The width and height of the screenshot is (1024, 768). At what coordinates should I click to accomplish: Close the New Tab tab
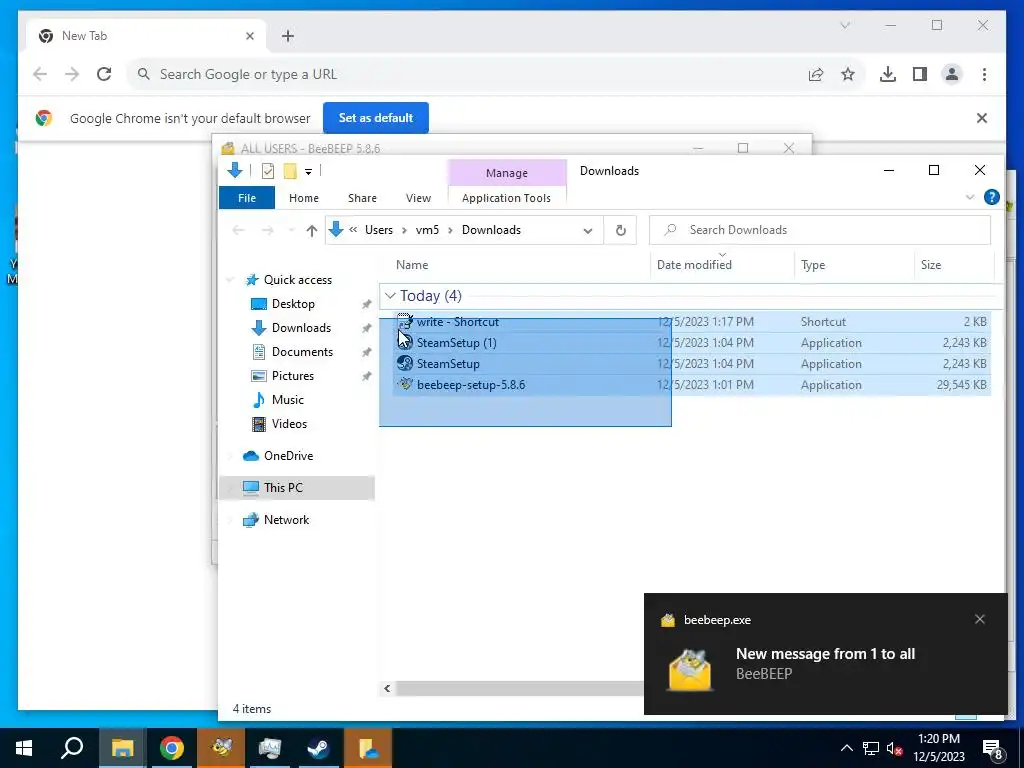click(x=249, y=36)
